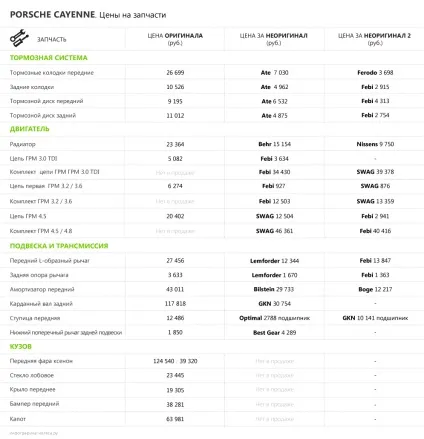
Task: Click the ЦЕНА ОРИГИНАЛА column header
Action: (175, 39)
